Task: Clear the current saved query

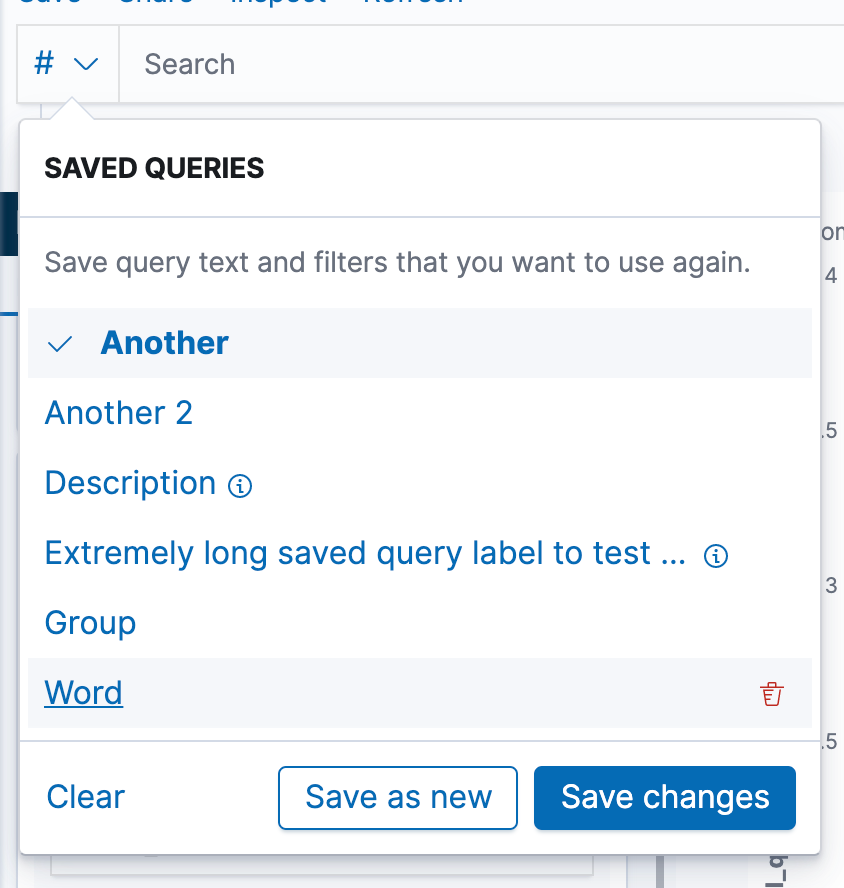Action: click(x=86, y=797)
